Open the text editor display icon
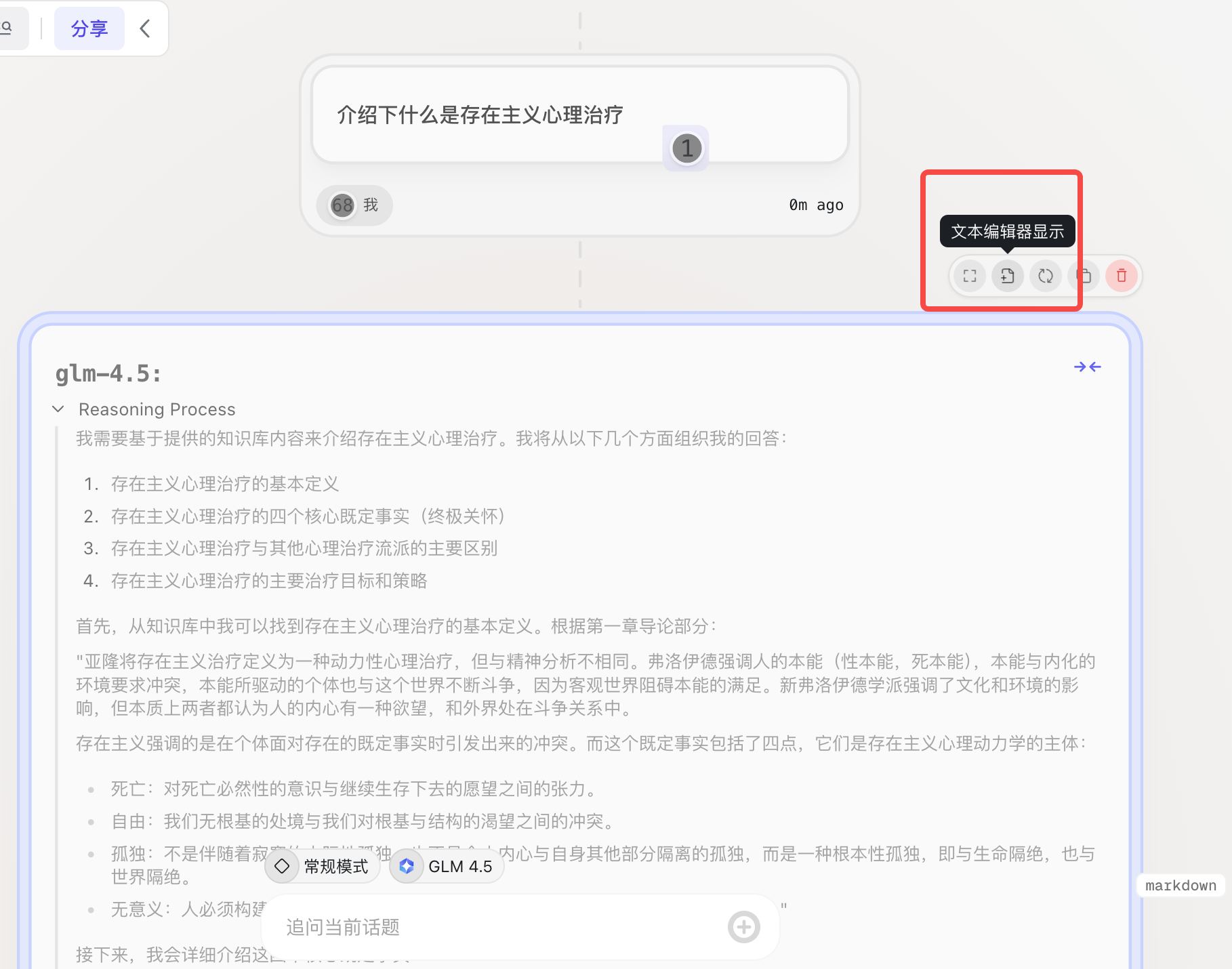This screenshot has width=1232, height=969. [1008, 276]
